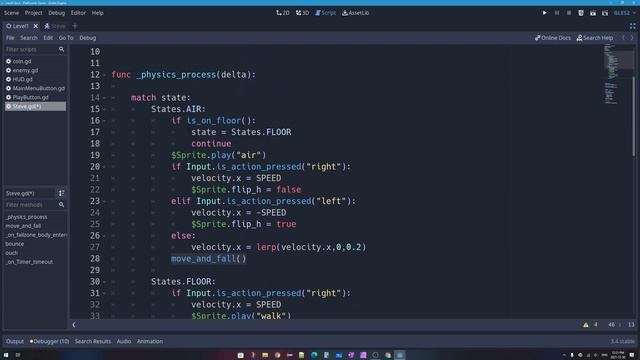The image size is (640, 360).
Task: Switch to the 3D workspace
Action: (x=302, y=13)
